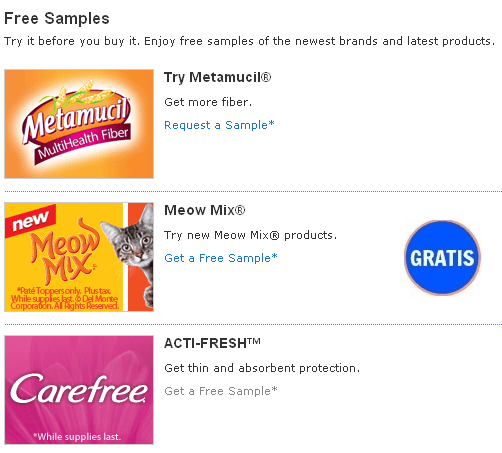Click the MultiHealth Fiber banner ribbon
502x453 pixels.
(x=83, y=144)
